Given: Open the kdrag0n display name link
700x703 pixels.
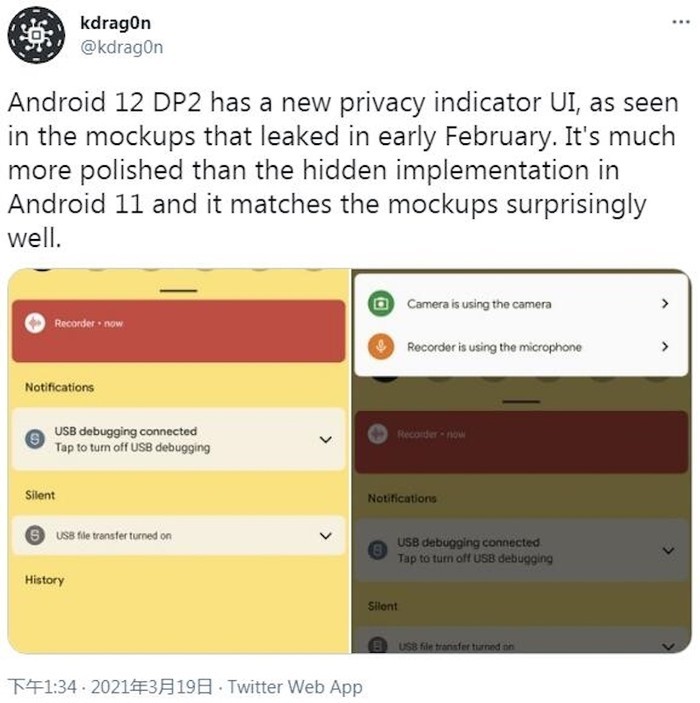Looking at the screenshot, I should click(x=116, y=23).
